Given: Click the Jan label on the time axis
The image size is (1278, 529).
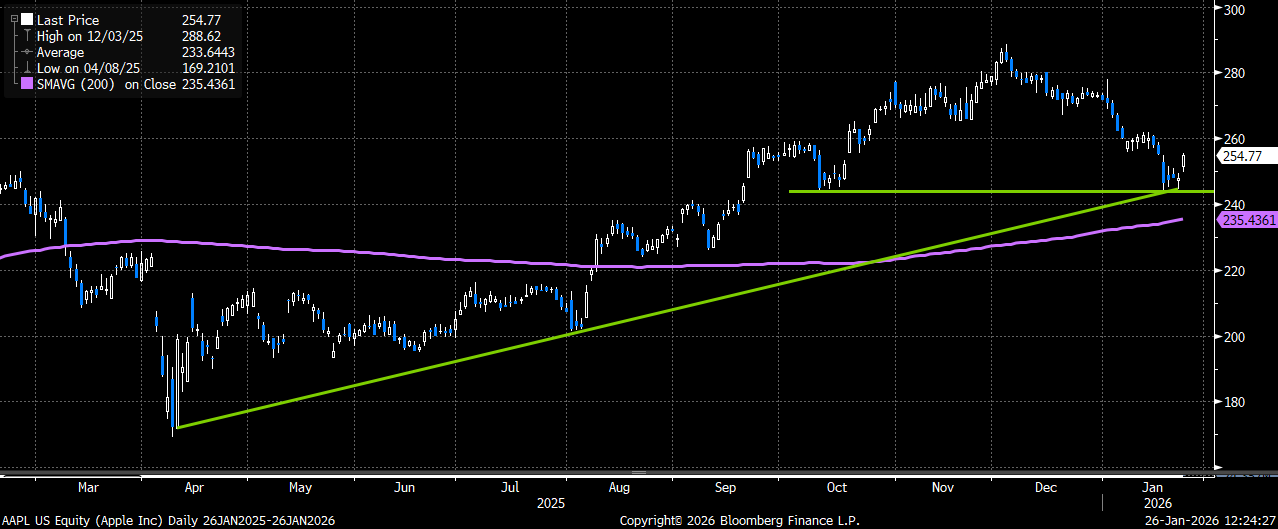Looking at the screenshot, I should pos(1154,489).
